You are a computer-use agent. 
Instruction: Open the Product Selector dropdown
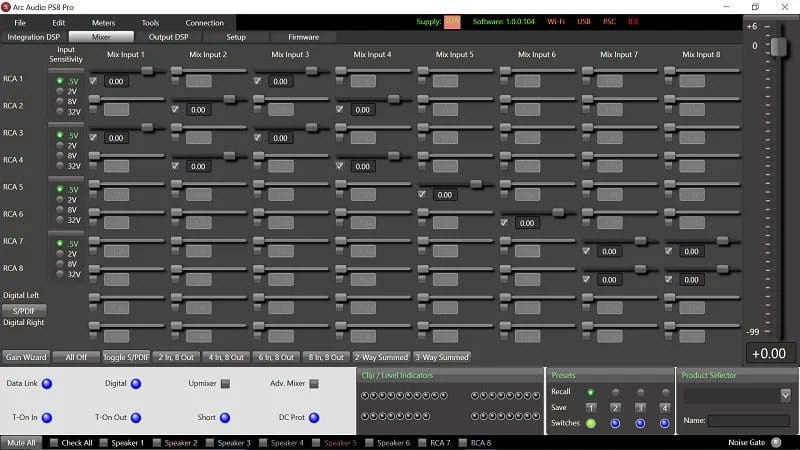pos(785,395)
